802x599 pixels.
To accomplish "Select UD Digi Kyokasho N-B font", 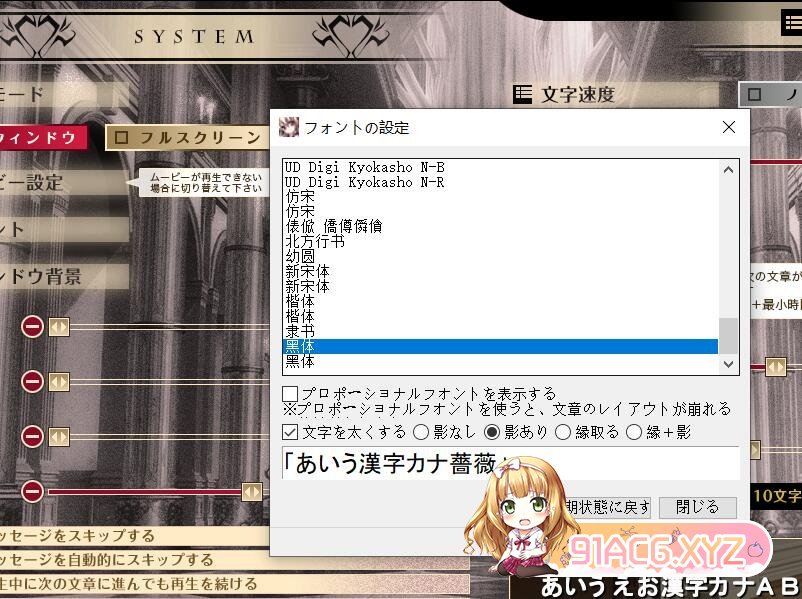I will [363, 167].
